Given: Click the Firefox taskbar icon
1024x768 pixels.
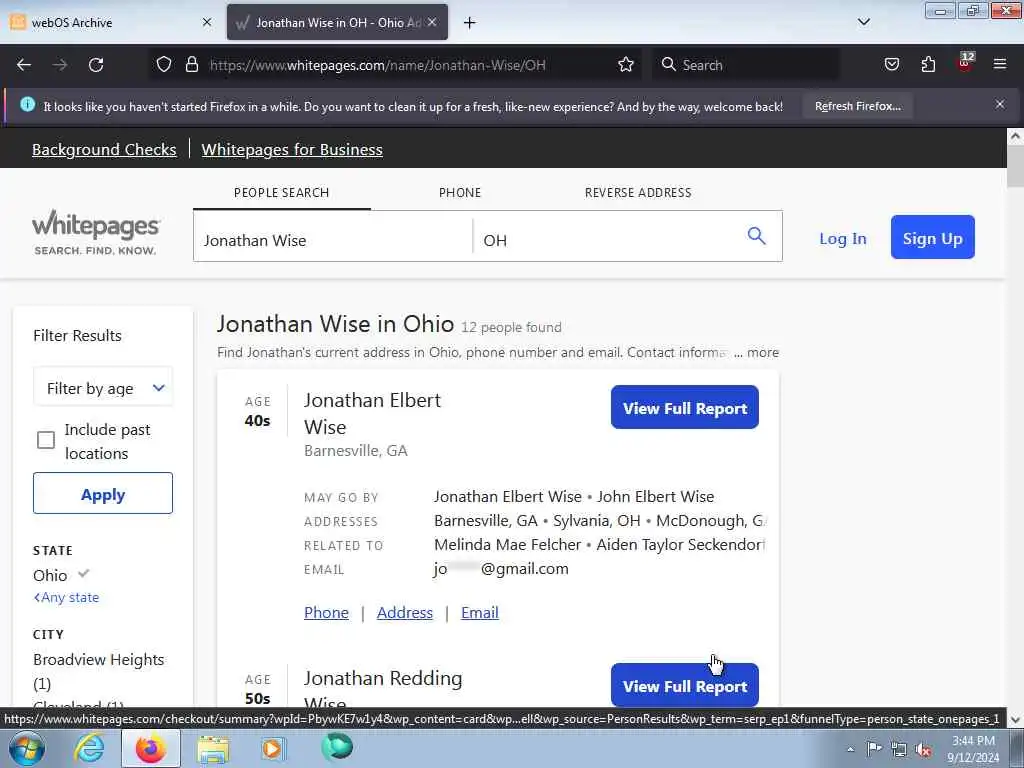Looking at the screenshot, I should pyautogui.click(x=150, y=748).
